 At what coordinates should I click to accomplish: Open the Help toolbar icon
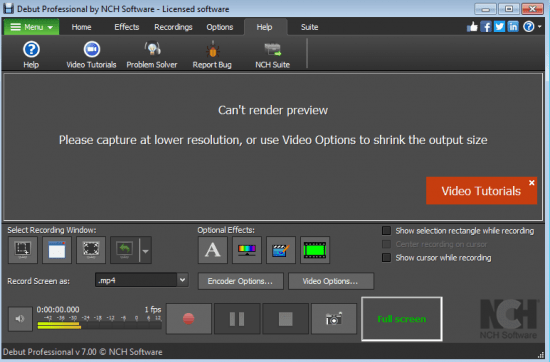(x=31, y=55)
